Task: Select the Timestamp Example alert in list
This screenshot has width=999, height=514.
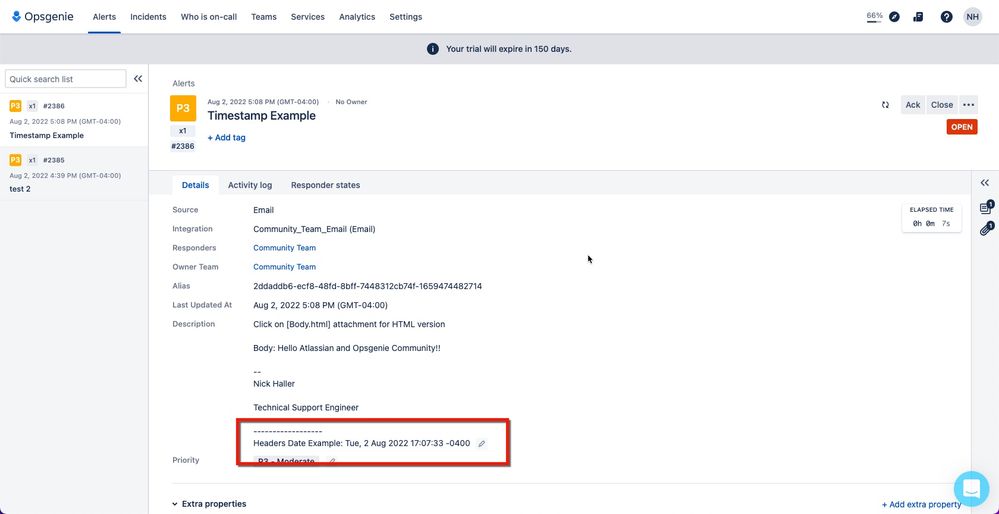Action: point(74,120)
